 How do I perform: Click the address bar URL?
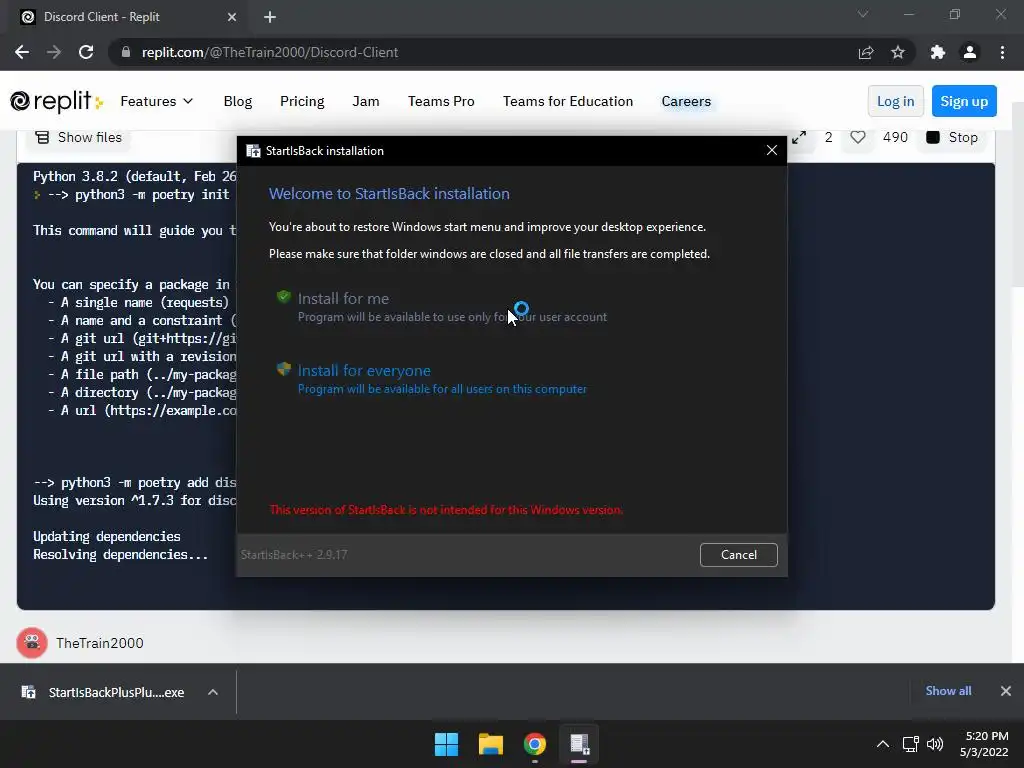(x=270, y=52)
